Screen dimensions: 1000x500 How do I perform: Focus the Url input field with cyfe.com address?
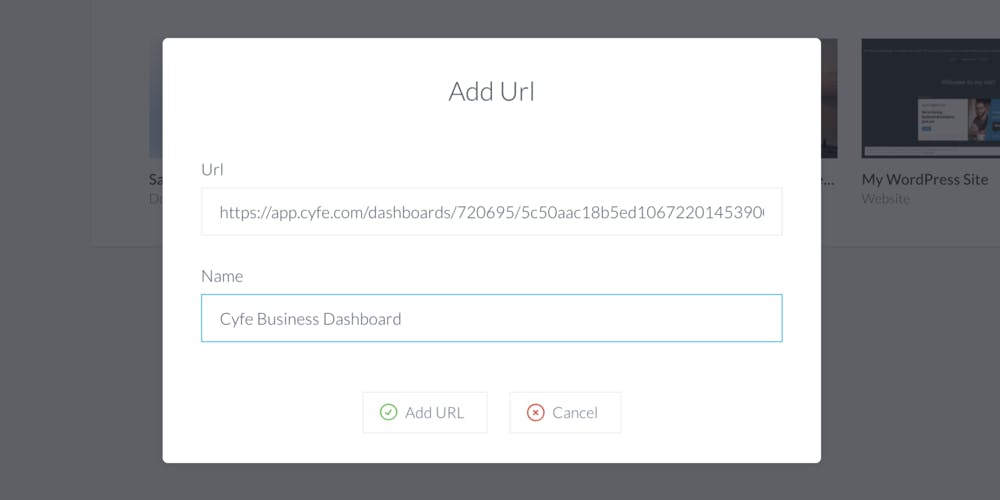[x=491, y=212]
